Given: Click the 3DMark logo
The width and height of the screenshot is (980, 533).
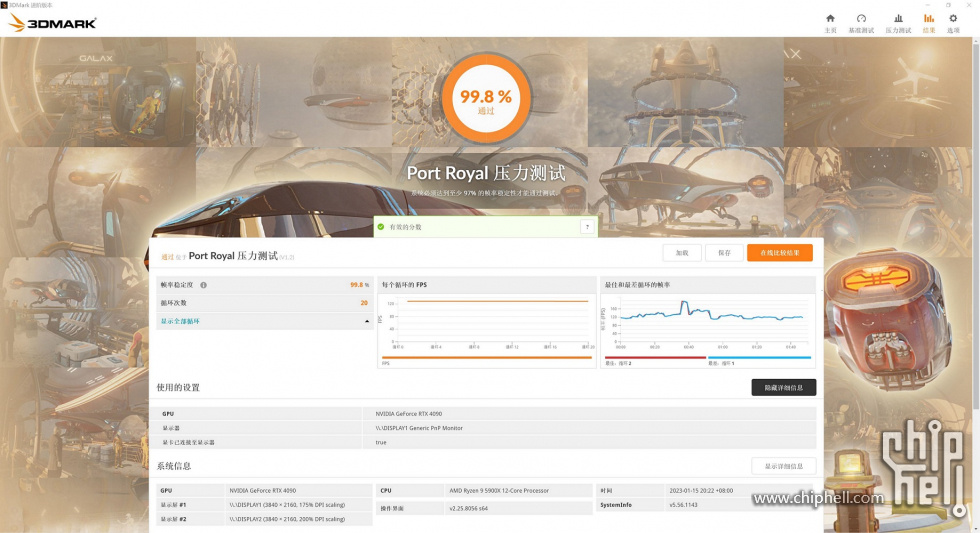Looking at the screenshot, I should pyautogui.click(x=52, y=23).
